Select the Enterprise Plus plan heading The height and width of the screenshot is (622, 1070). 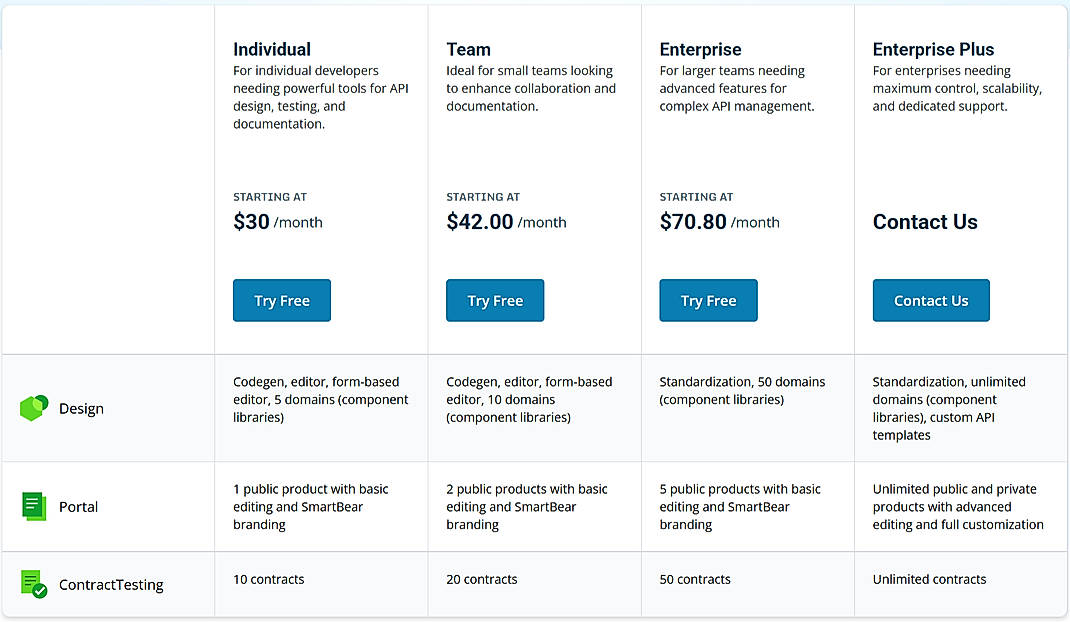[x=933, y=48]
